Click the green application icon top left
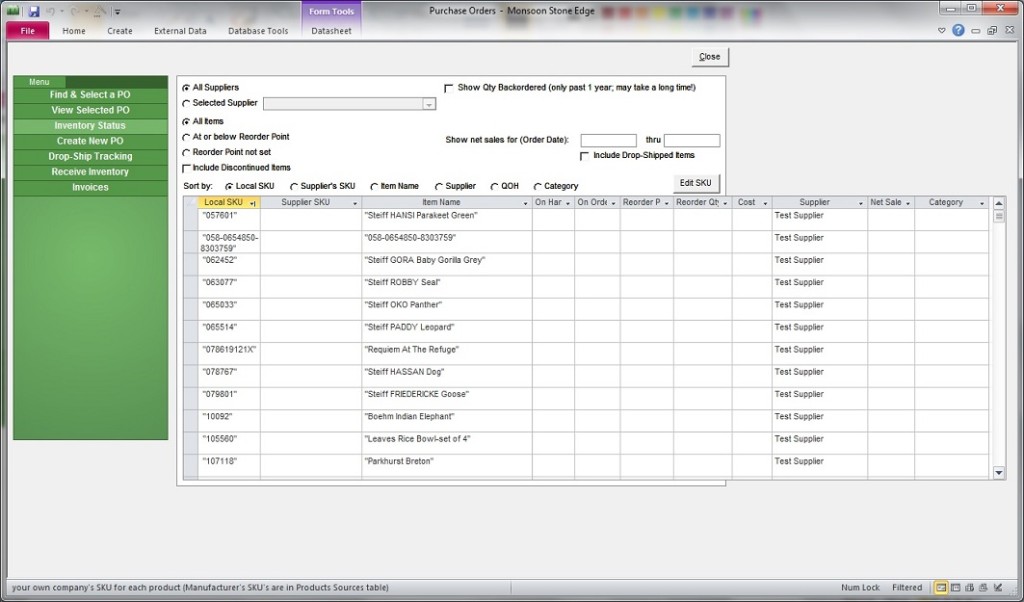 pos(12,9)
